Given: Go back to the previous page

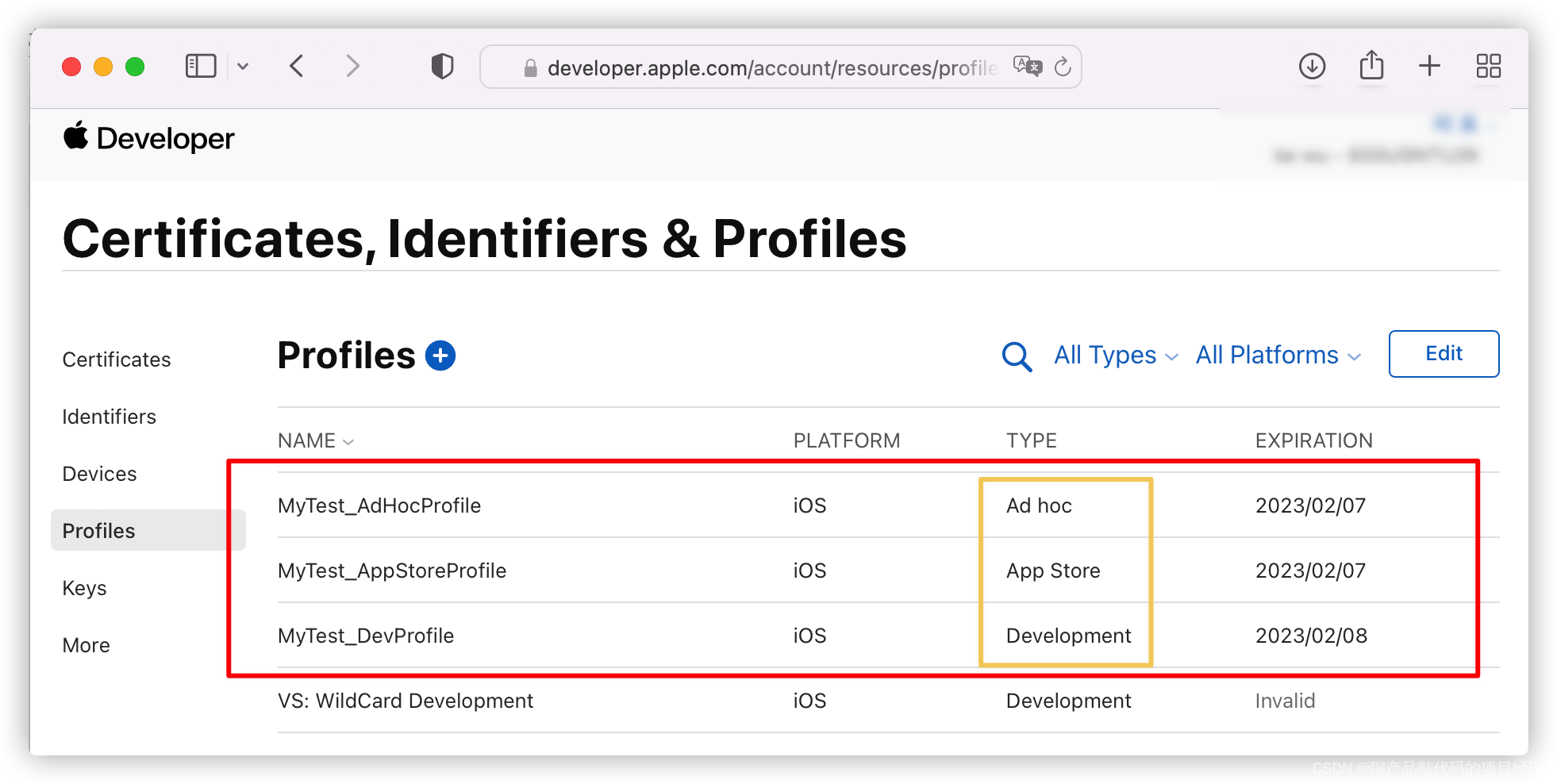Looking at the screenshot, I should pyautogui.click(x=297, y=66).
